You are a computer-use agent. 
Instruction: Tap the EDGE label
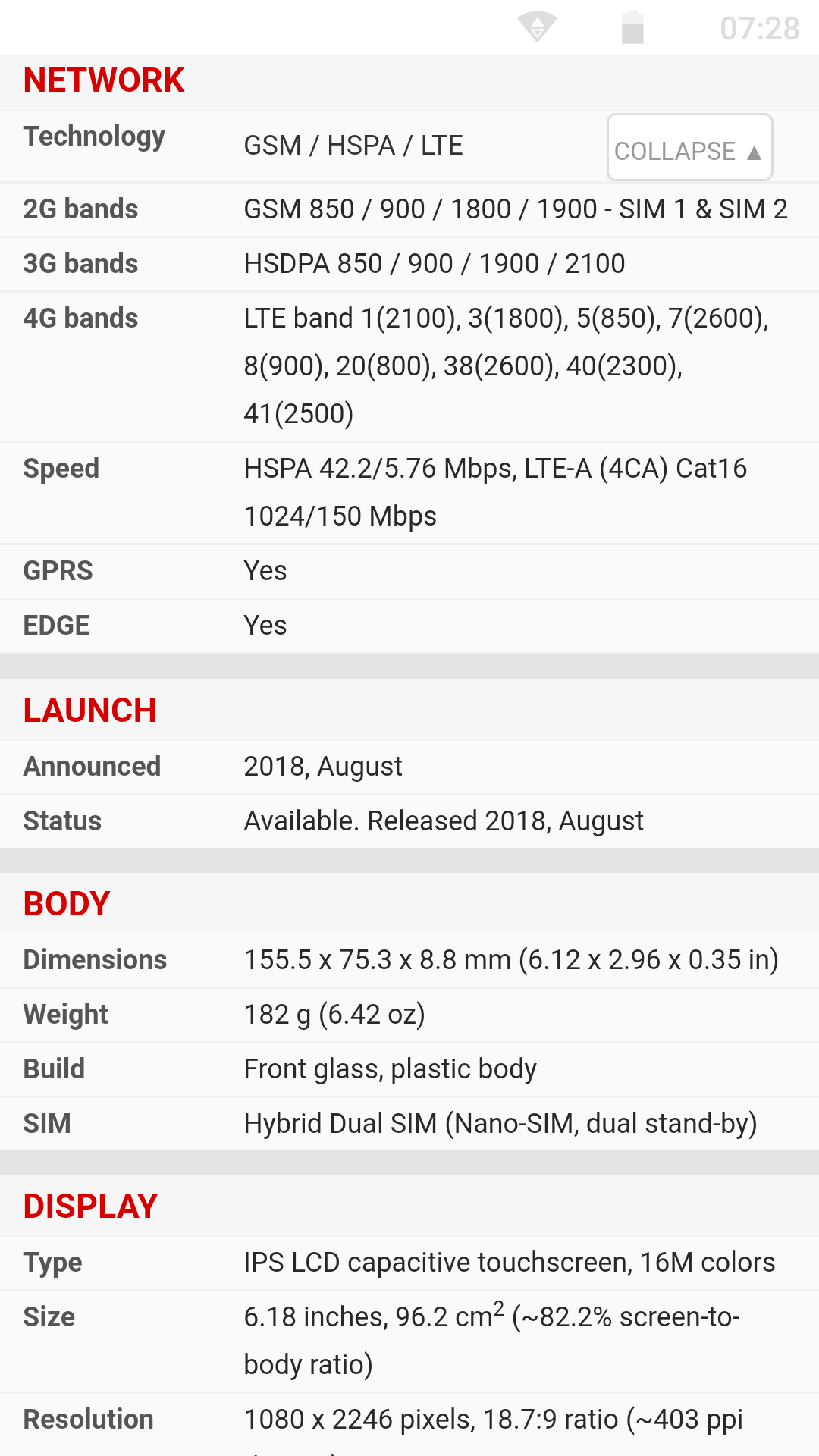(x=56, y=626)
